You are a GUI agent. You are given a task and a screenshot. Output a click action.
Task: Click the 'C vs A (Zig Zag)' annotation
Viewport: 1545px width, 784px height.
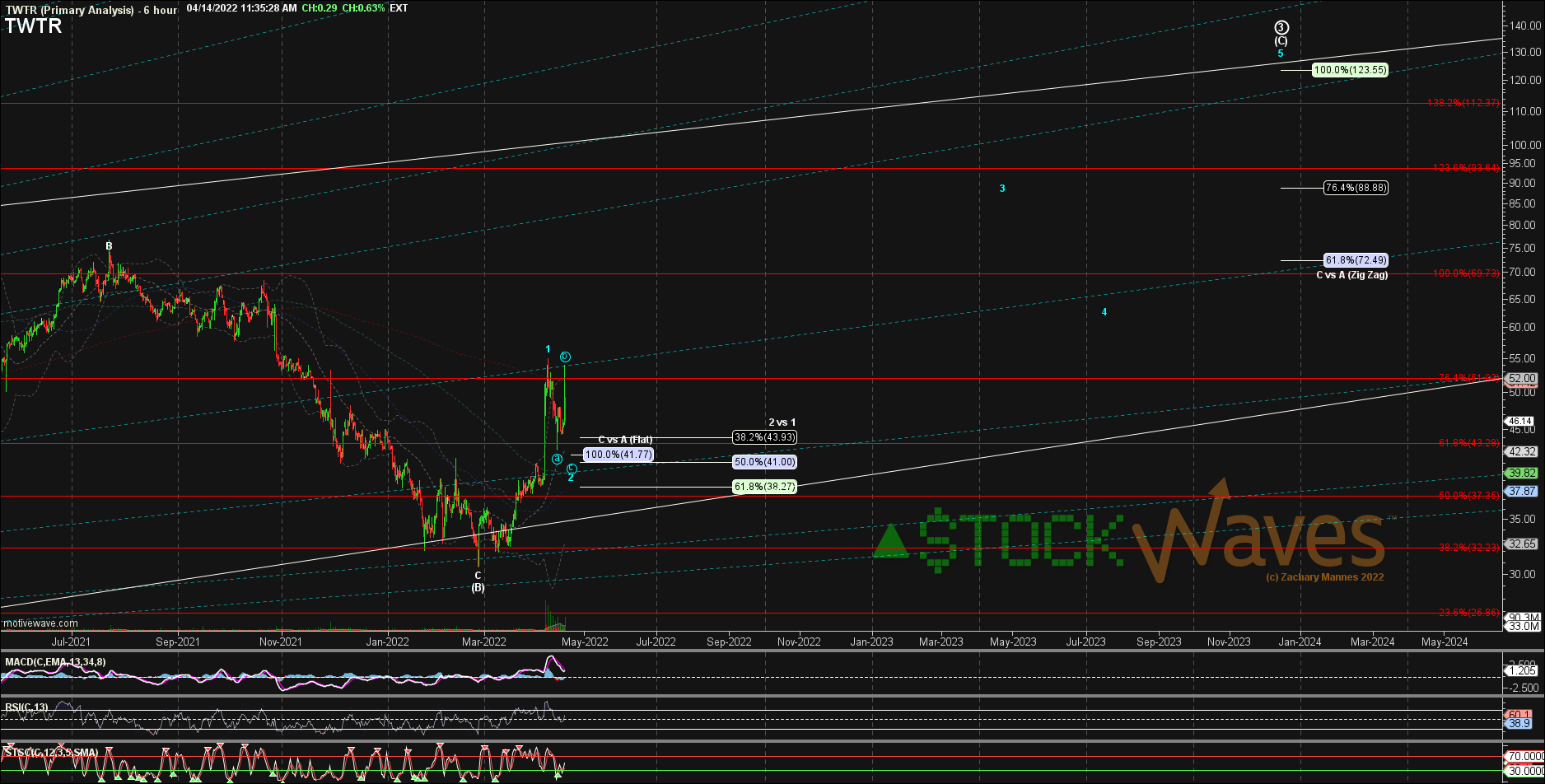1351,275
